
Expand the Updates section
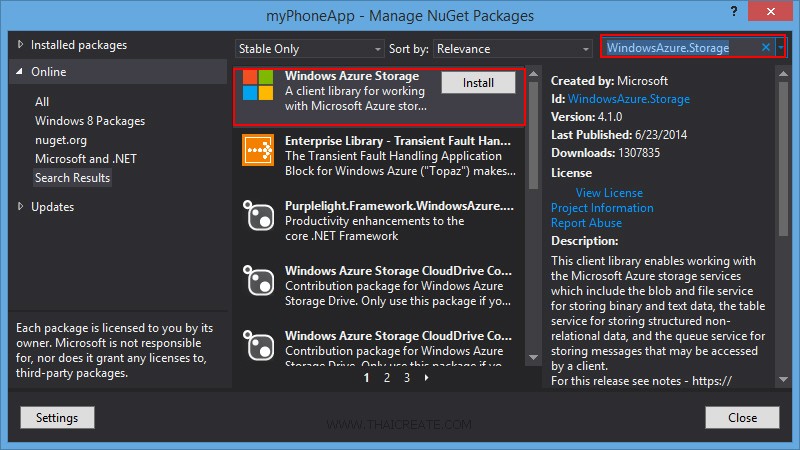click(20, 206)
